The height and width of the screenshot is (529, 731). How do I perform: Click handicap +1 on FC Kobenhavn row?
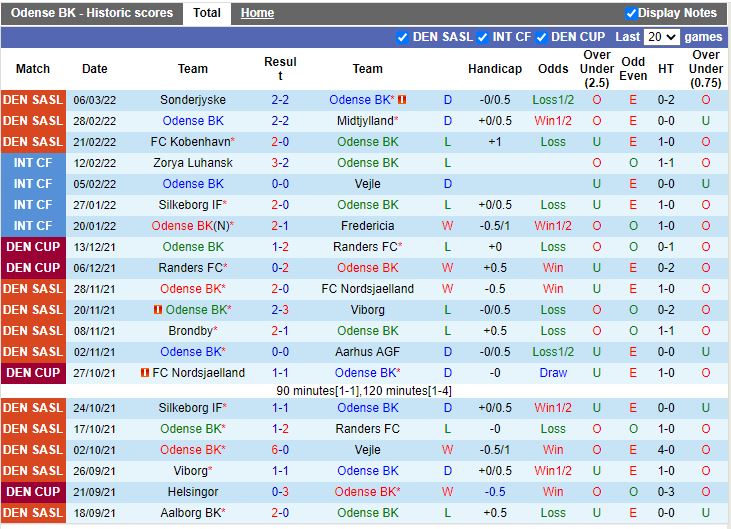coord(495,142)
